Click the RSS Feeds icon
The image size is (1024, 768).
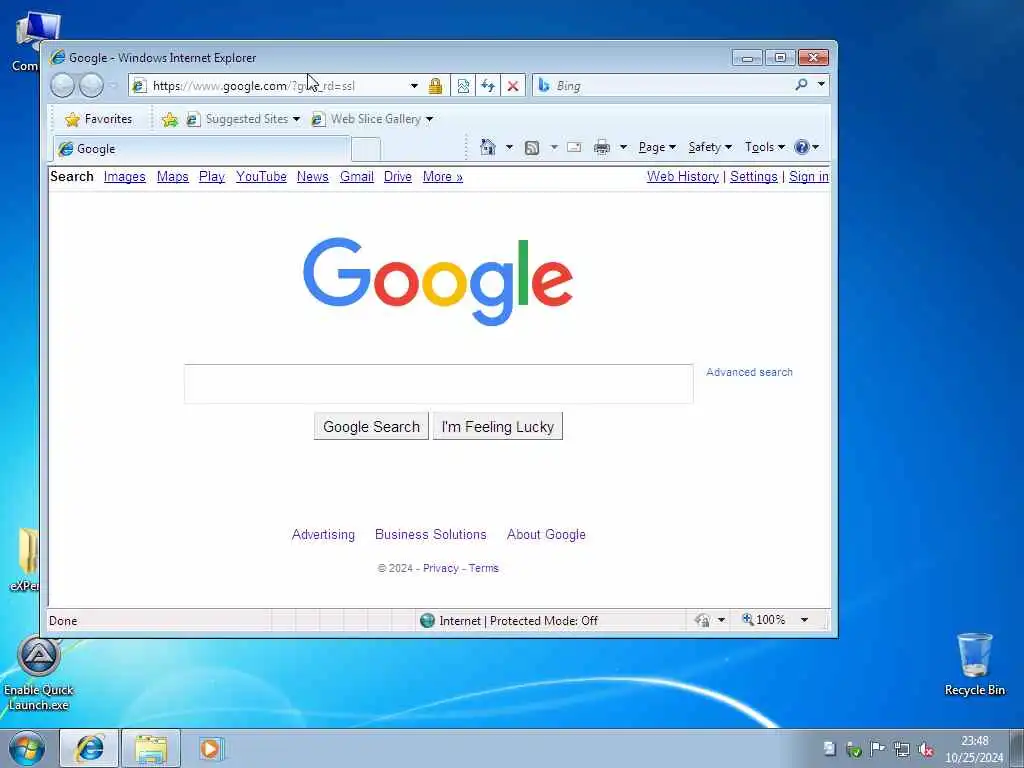tap(532, 148)
